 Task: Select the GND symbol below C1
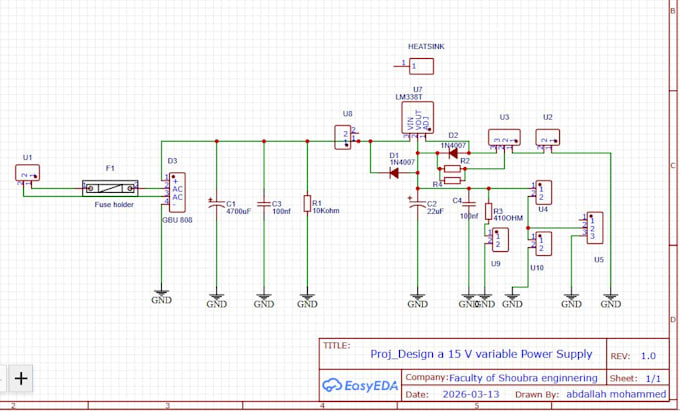[216, 300]
